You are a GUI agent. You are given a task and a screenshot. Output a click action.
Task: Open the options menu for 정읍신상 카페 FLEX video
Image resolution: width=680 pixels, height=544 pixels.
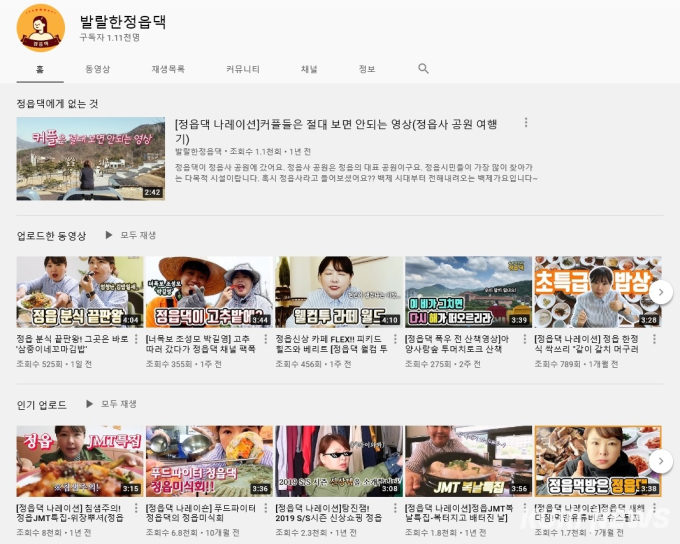pos(395,338)
